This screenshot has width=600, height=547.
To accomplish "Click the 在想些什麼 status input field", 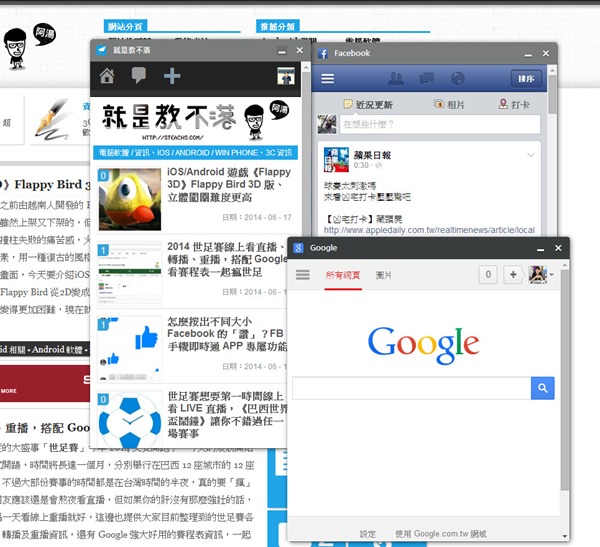I will point(440,124).
